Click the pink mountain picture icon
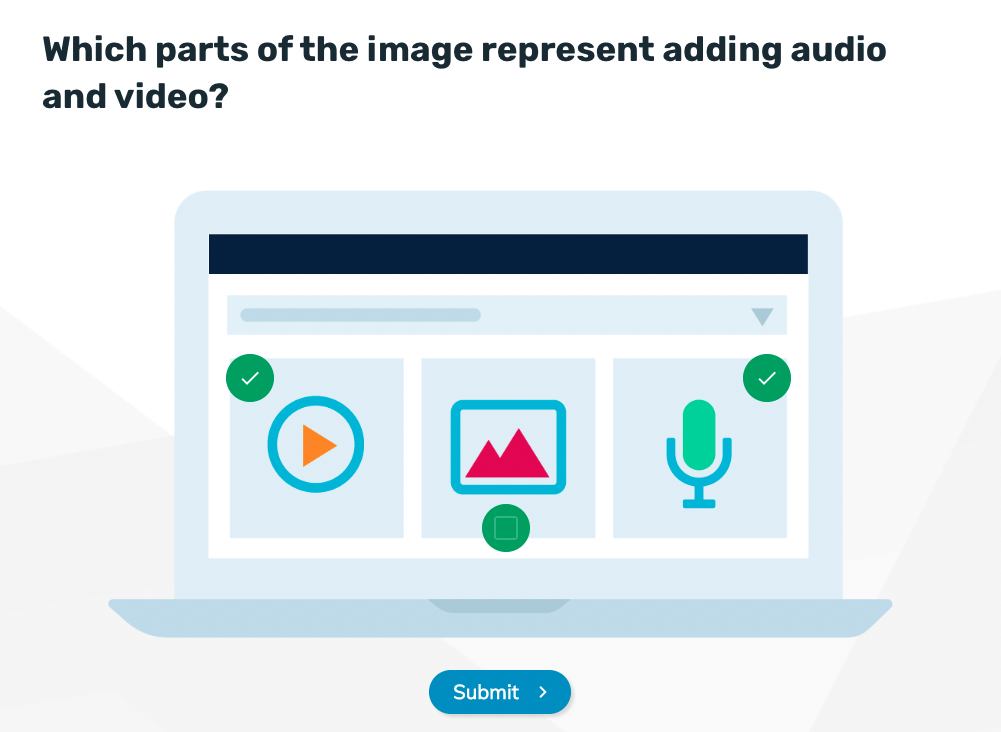1001x732 pixels. (x=508, y=447)
